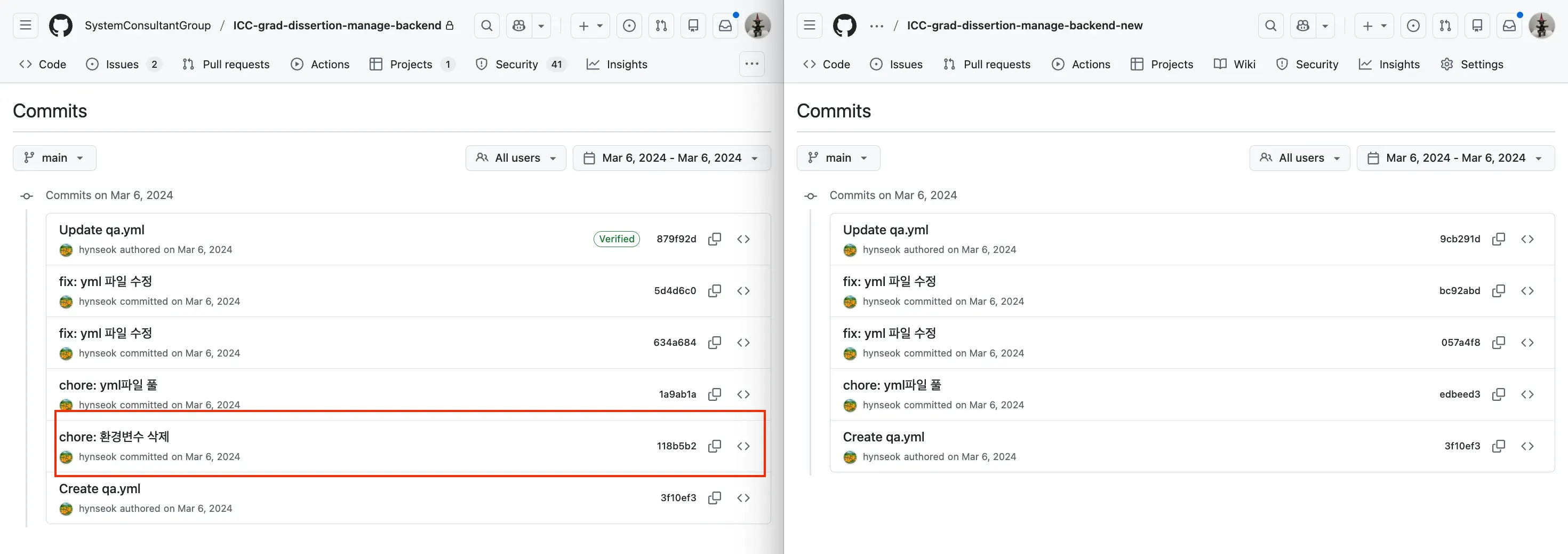Open notifications inbox in the left window
Image resolution: width=1568 pixels, height=554 pixels.
tap(725, 26)
